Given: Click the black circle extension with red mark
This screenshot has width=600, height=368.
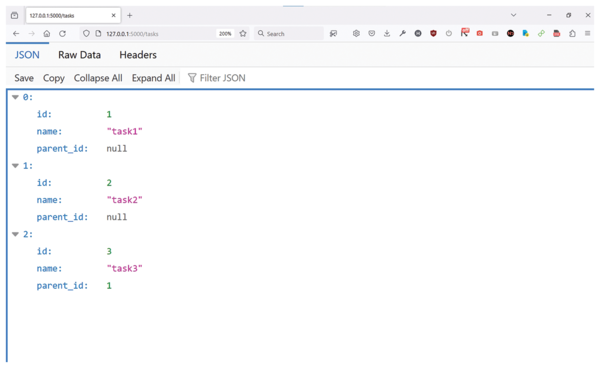Looking at the screenshot, I should click(x=510, y=34).
